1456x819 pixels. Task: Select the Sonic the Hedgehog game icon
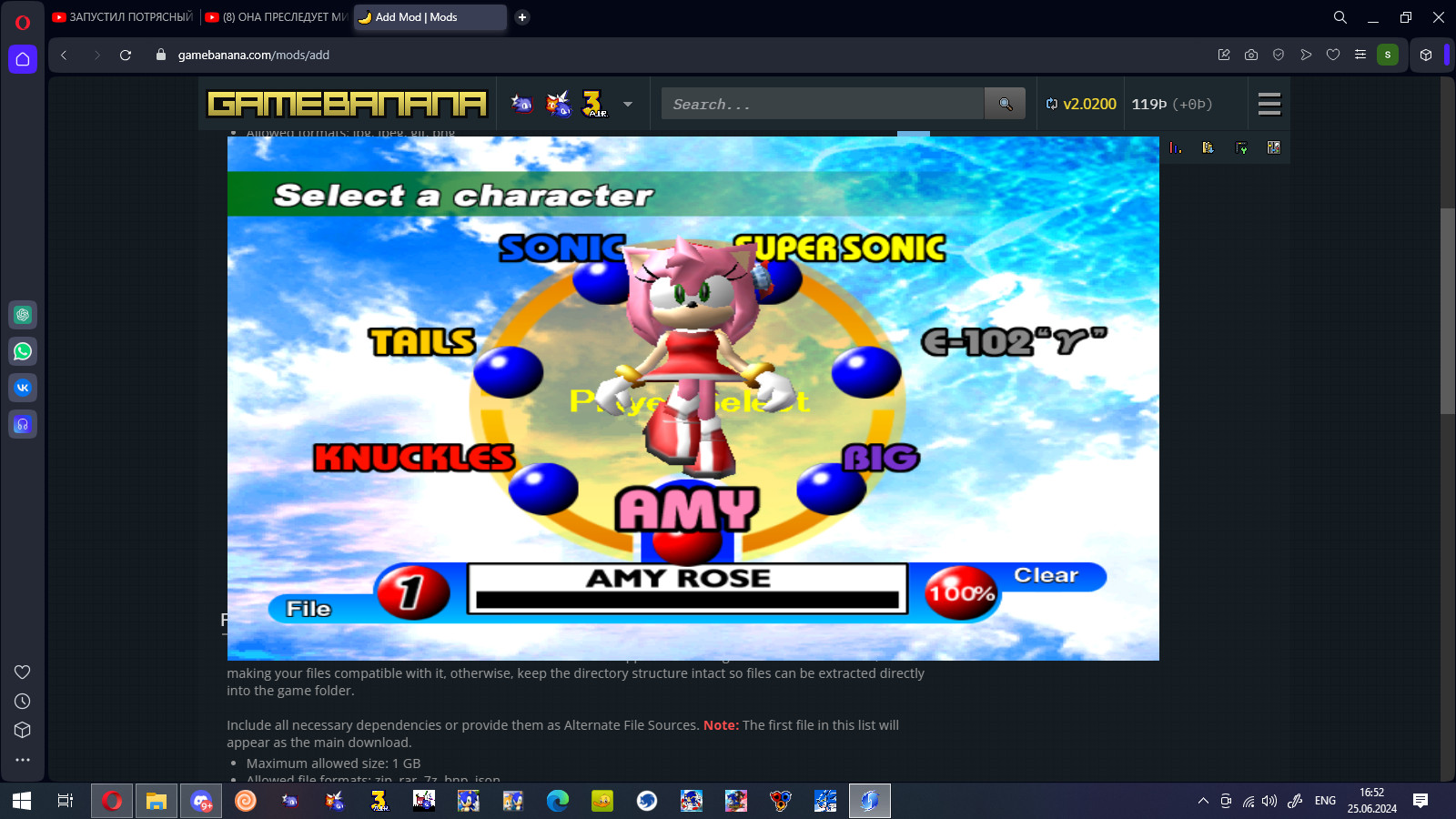coord(523,103)
